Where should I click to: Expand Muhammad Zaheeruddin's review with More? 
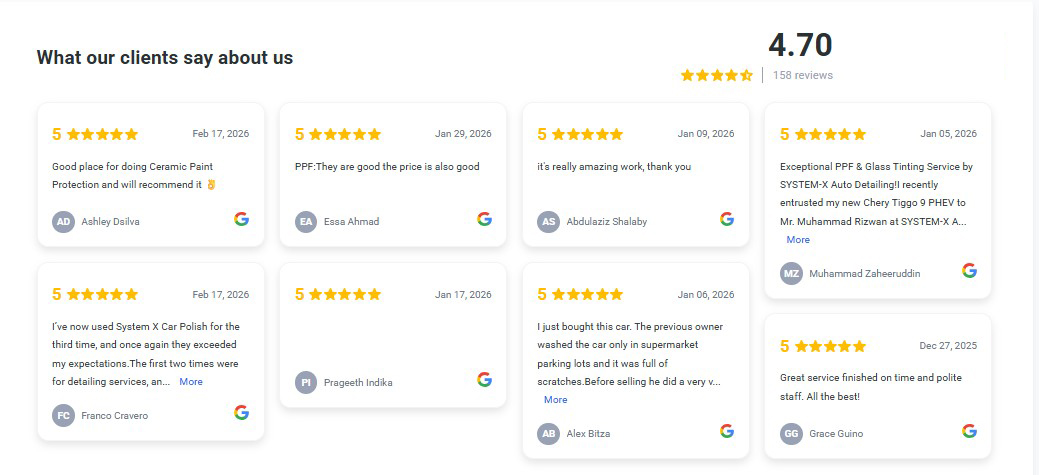pyautogui.click(x=798, y=240)
